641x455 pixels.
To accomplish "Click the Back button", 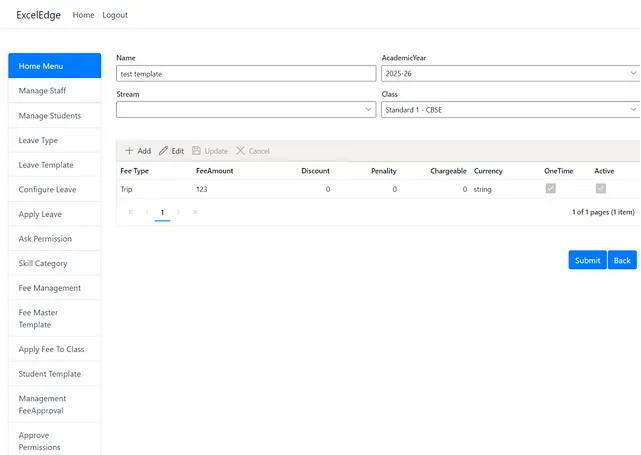I will coord(622,260).
